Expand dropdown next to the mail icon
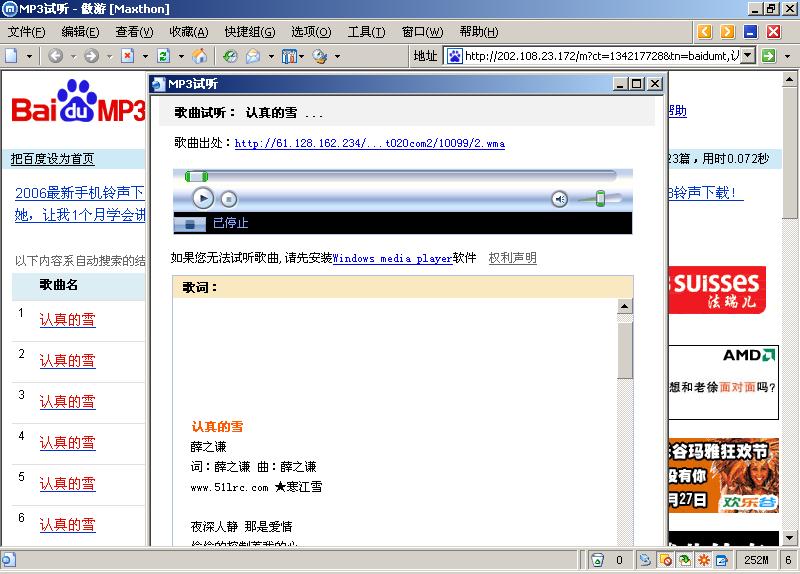Viewport: 800px width, 574px height. [271, 56]
